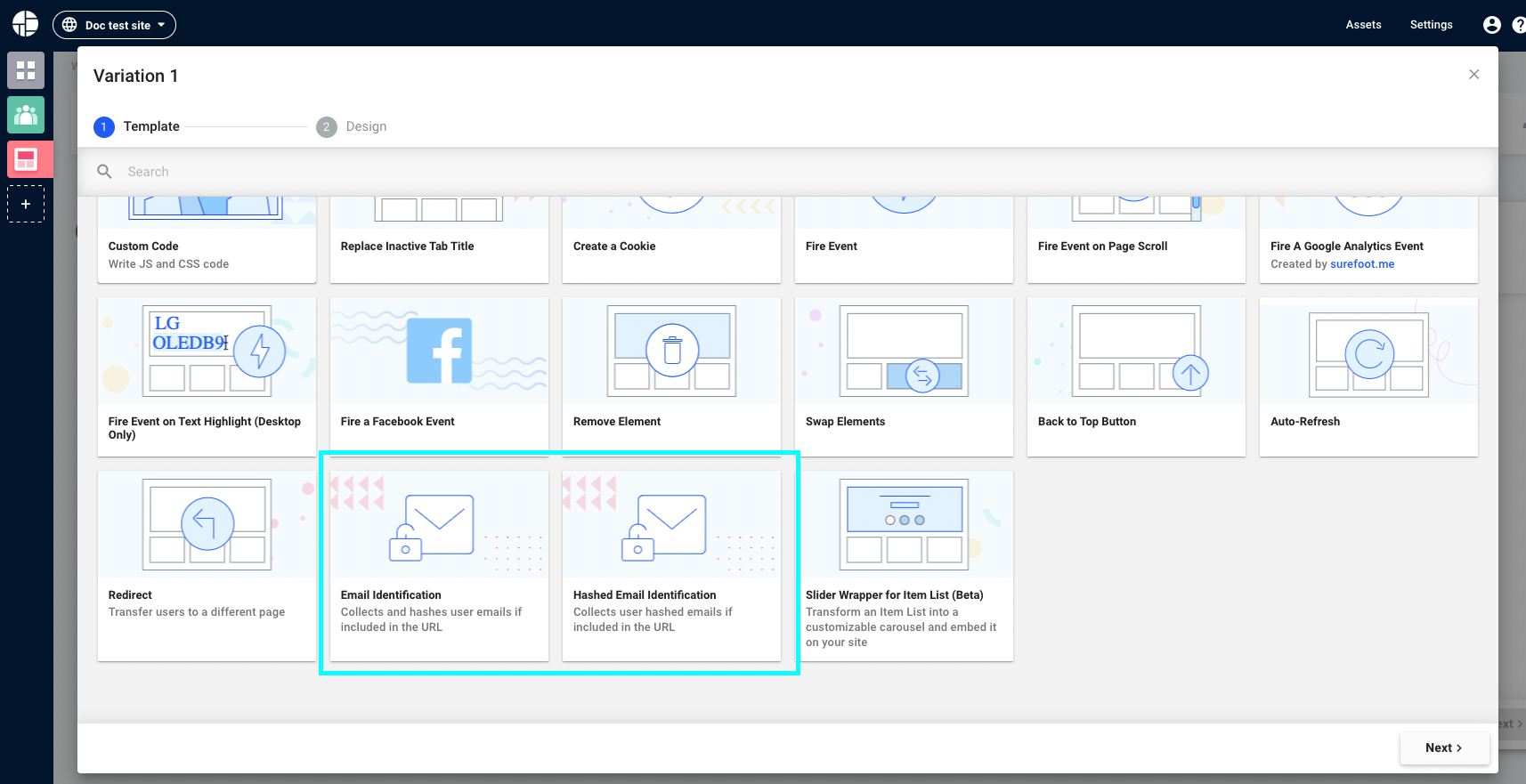
Task: Choose the Fire Event on Page Scroll template
Action: 1136,239
